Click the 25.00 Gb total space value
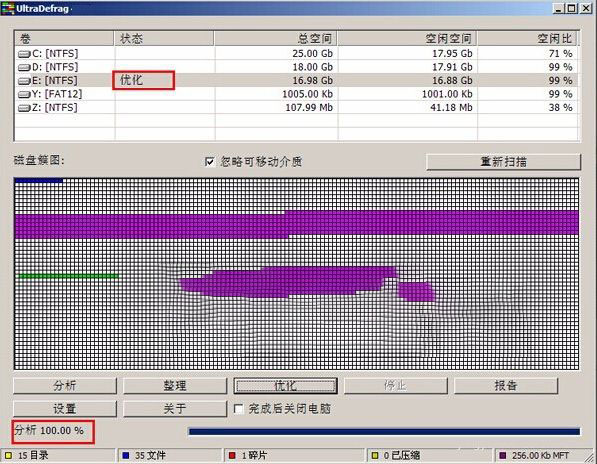 313,54
